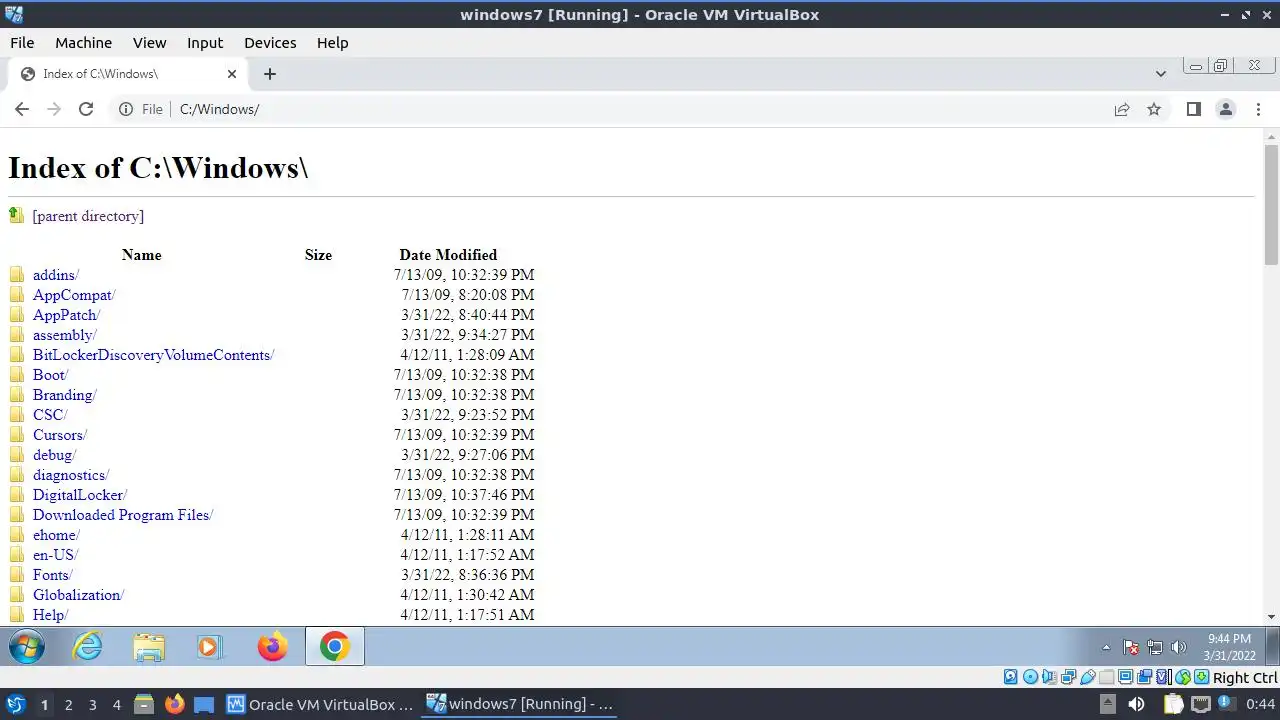Image resolution: width=1280 pixels, height=720 pixels.
Task: Click the Name column header
Action: 141,255
